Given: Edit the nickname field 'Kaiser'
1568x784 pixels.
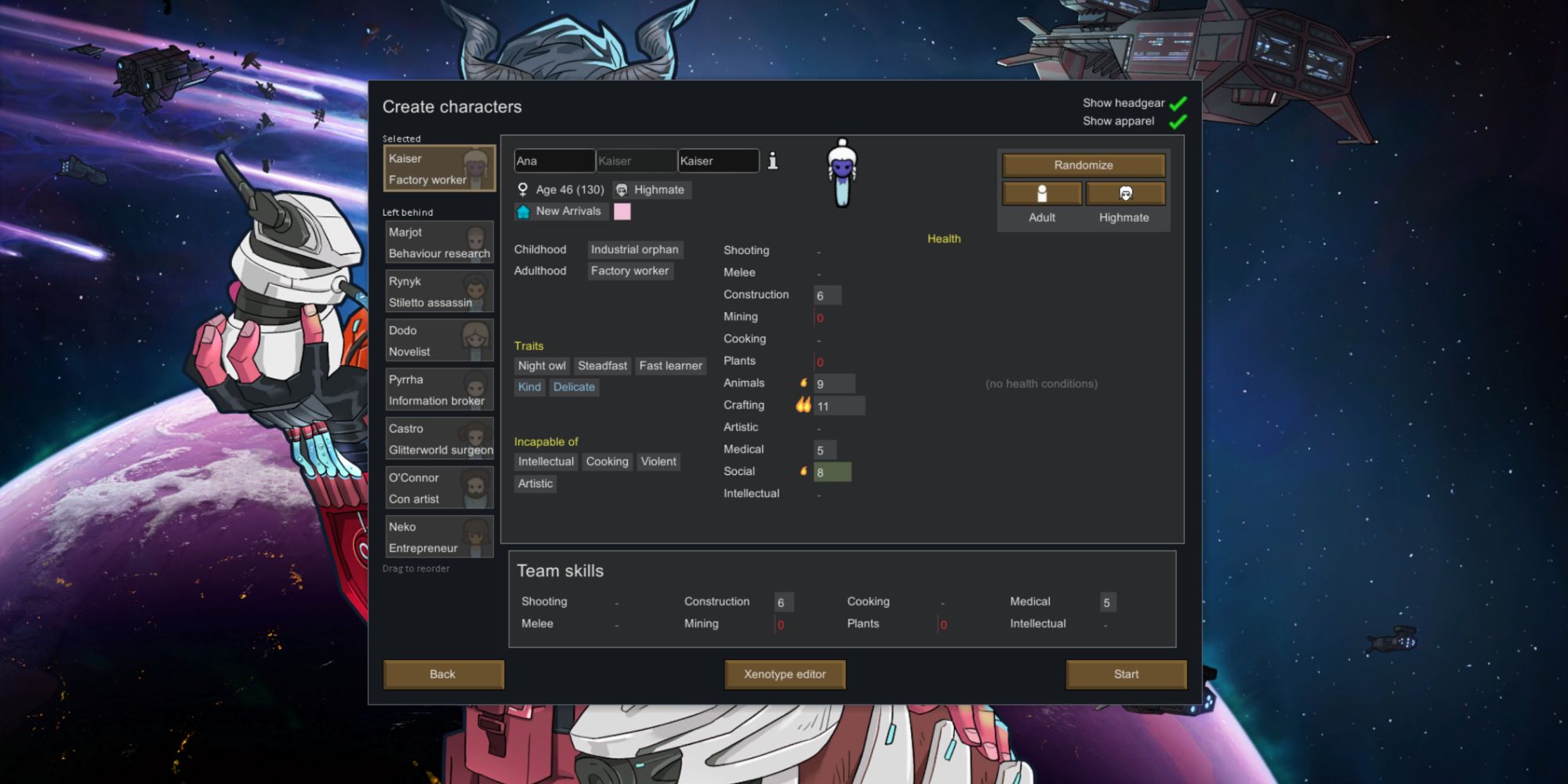Looking at the screenshot, I should [637, 161].
